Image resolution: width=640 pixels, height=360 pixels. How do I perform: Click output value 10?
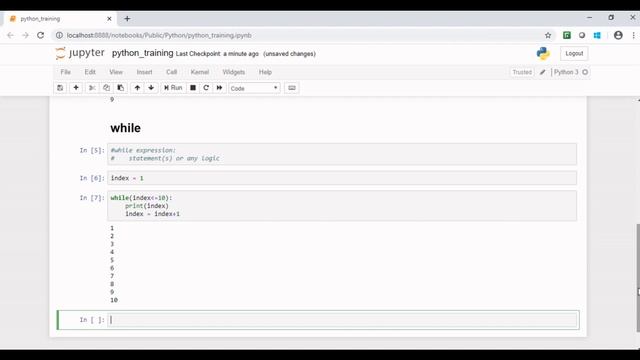point(114,300)
